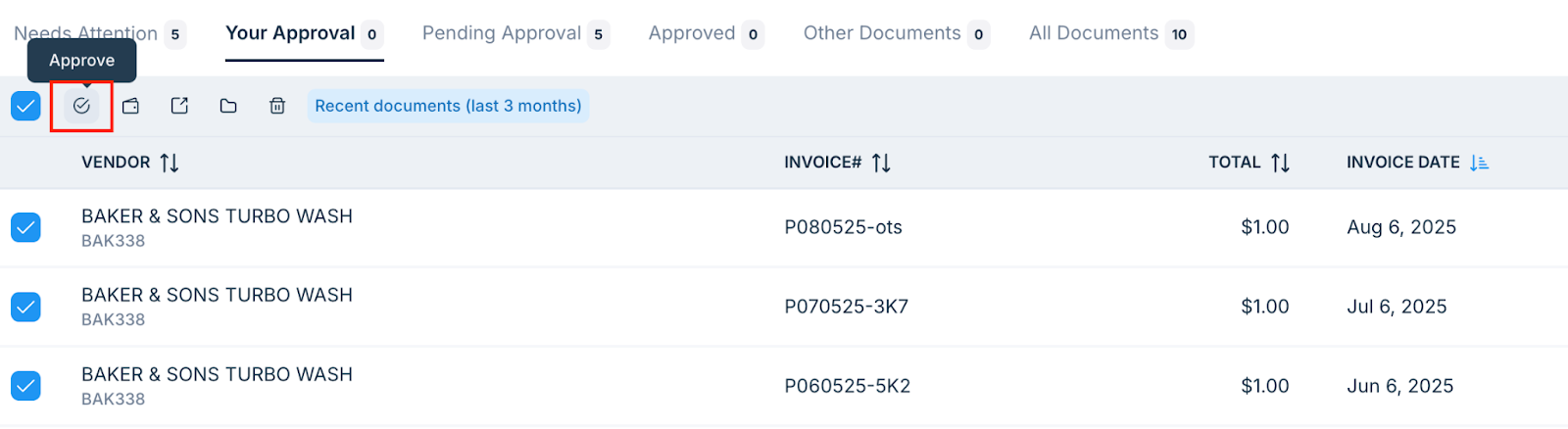Uncheck invoice P080525-ots row checkbox
The image size is (1568, 429).
(x=25, y=227)
